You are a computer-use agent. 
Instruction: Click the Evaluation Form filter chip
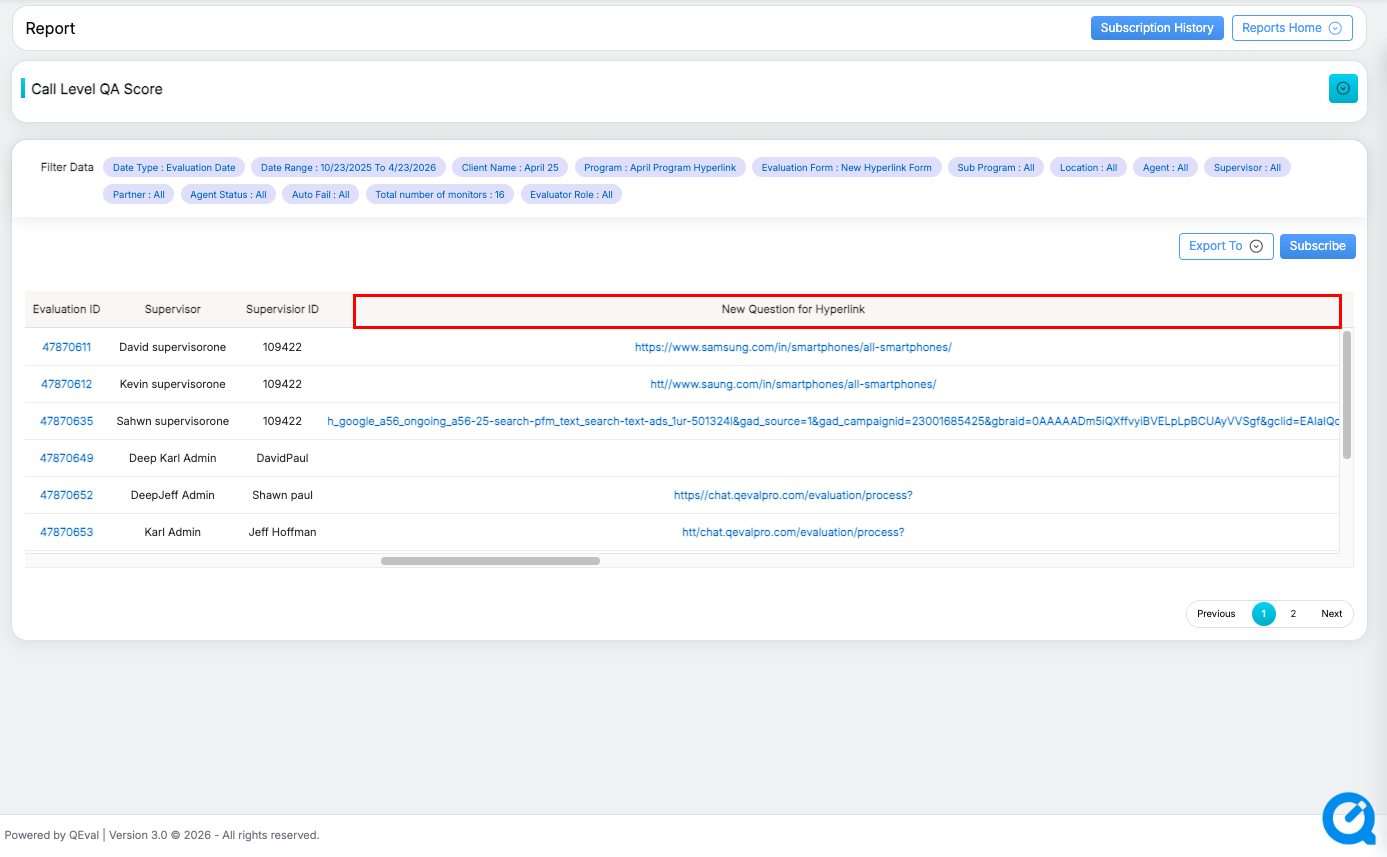846,168
